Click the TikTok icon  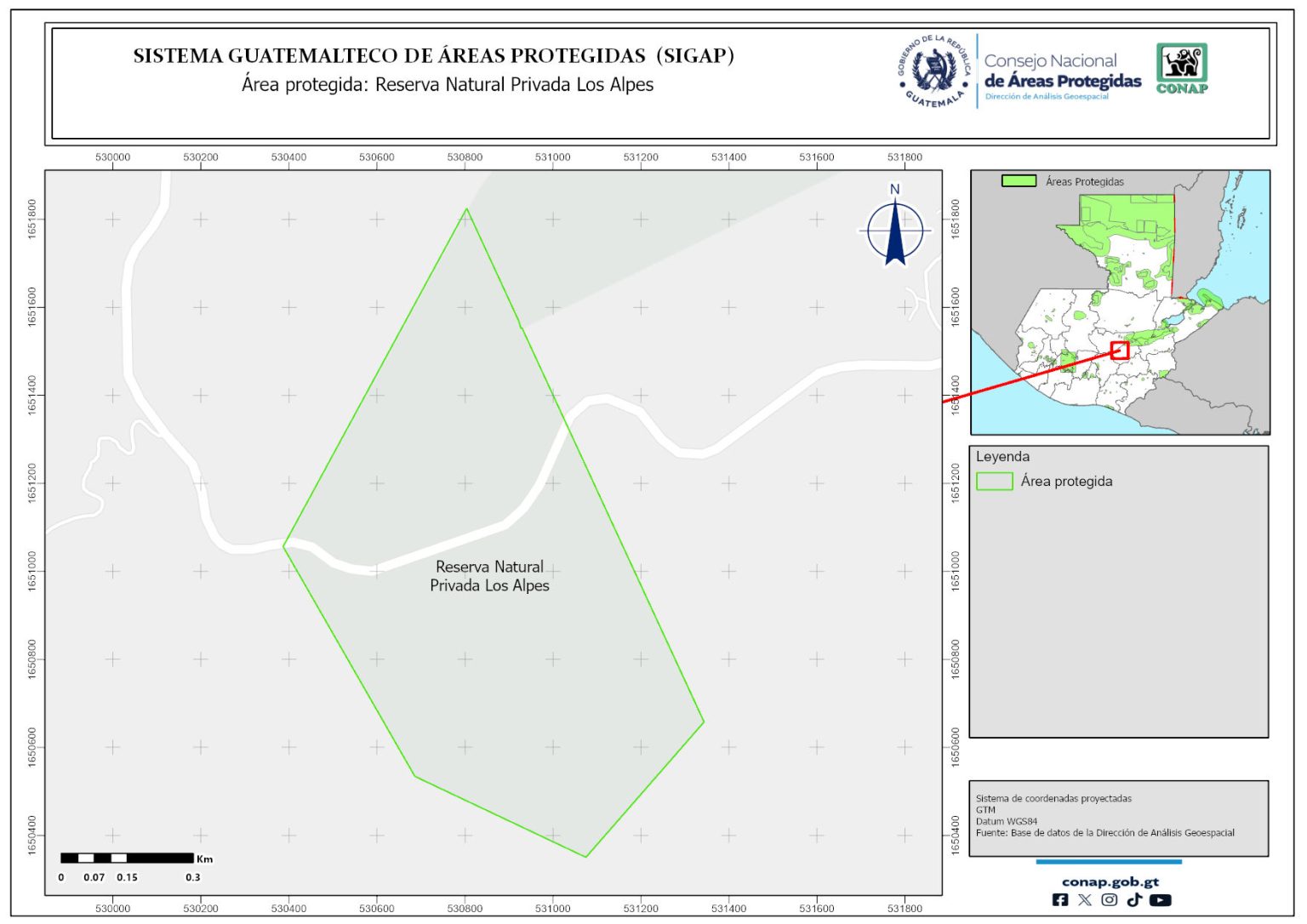[x=1134, y=900]
